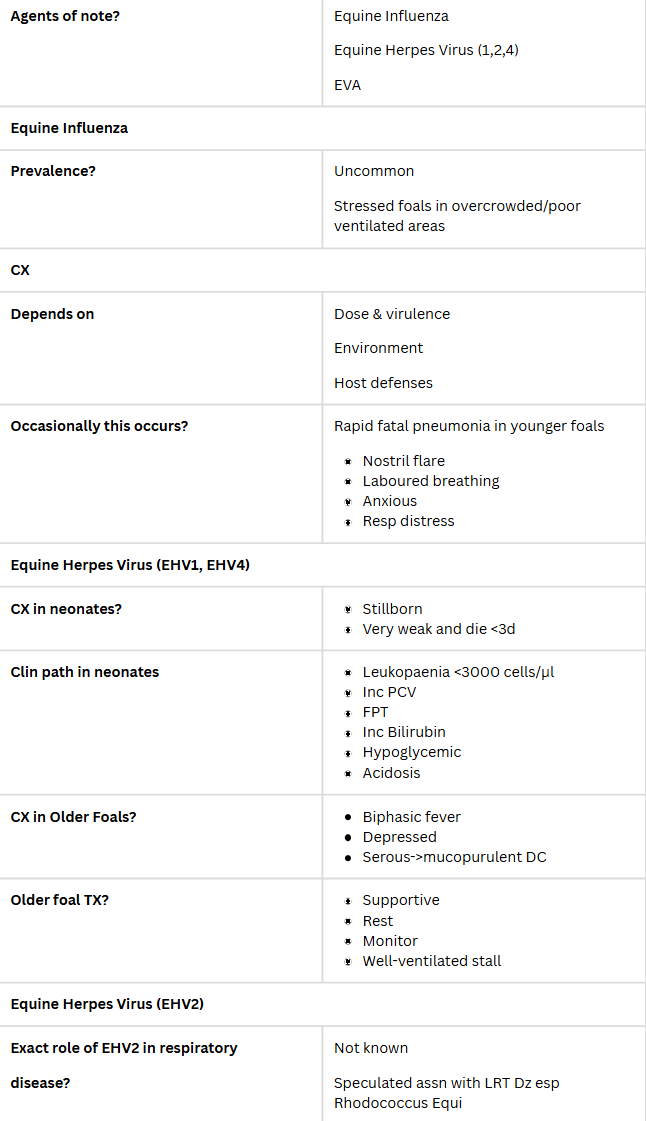Click the 'Equine Influenza' section heading row
Screen dimensions: 646x1121
[69, 128]
